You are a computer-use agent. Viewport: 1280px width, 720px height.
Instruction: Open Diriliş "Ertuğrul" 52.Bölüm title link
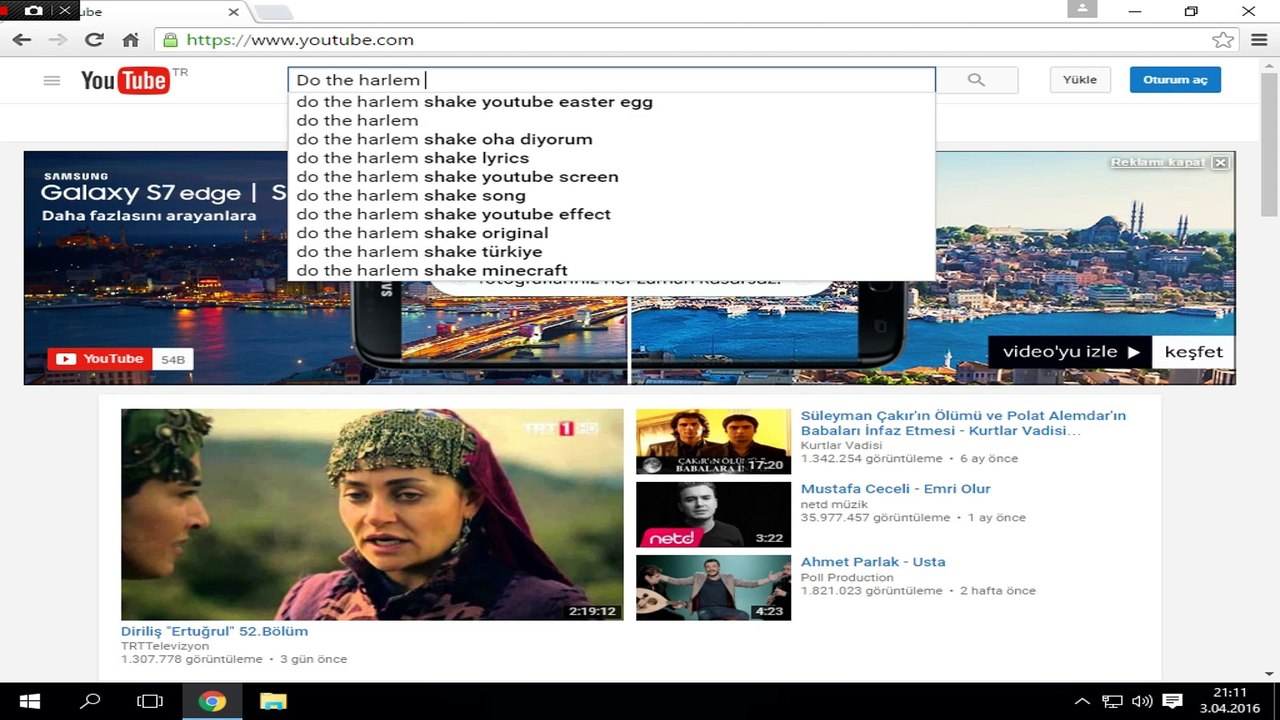214,631
